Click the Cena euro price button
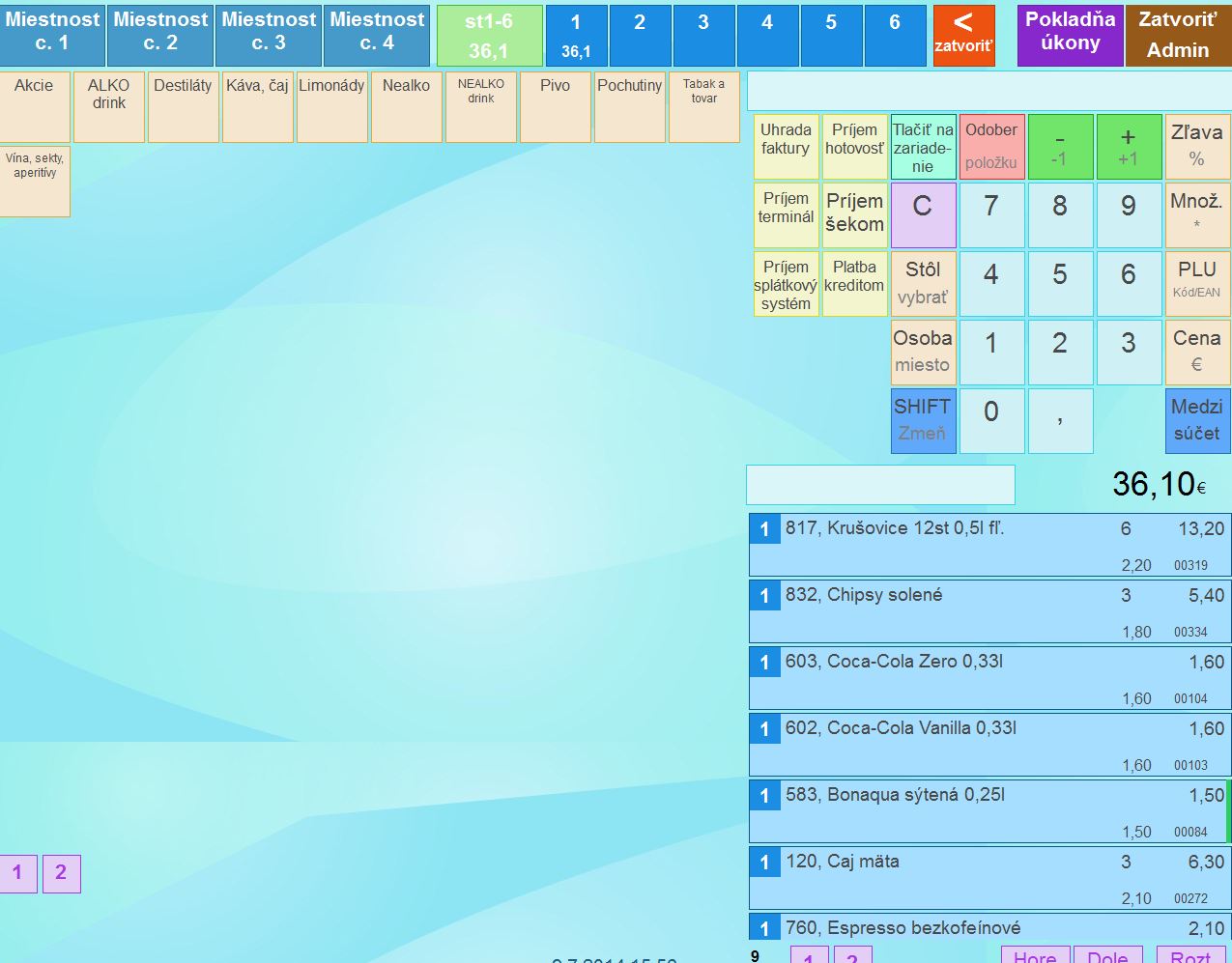Viewport: 1232px width, 963px height. (x=1196, y=352)
